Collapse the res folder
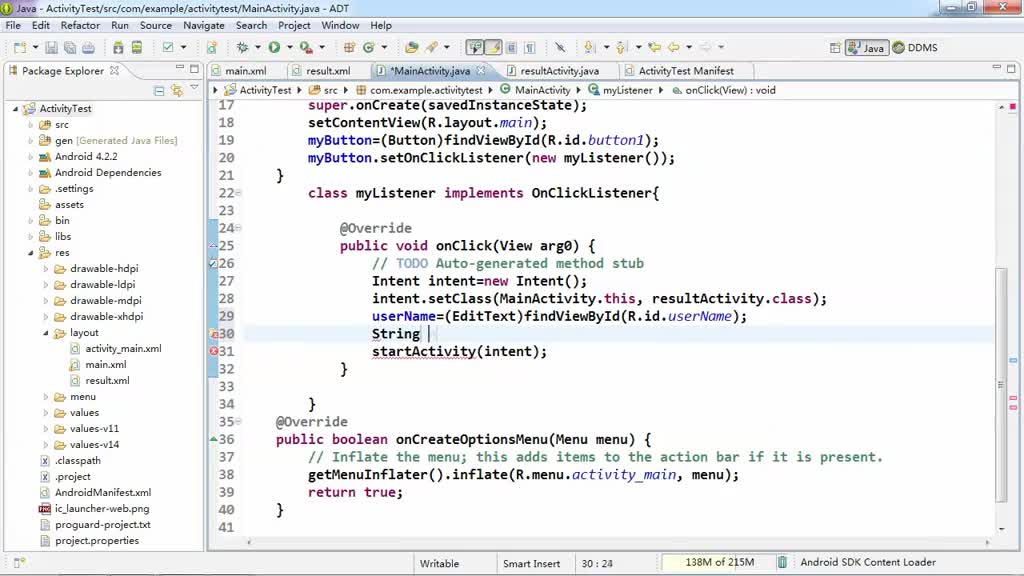The image size is (1024, 576). (x=30, y=253)
